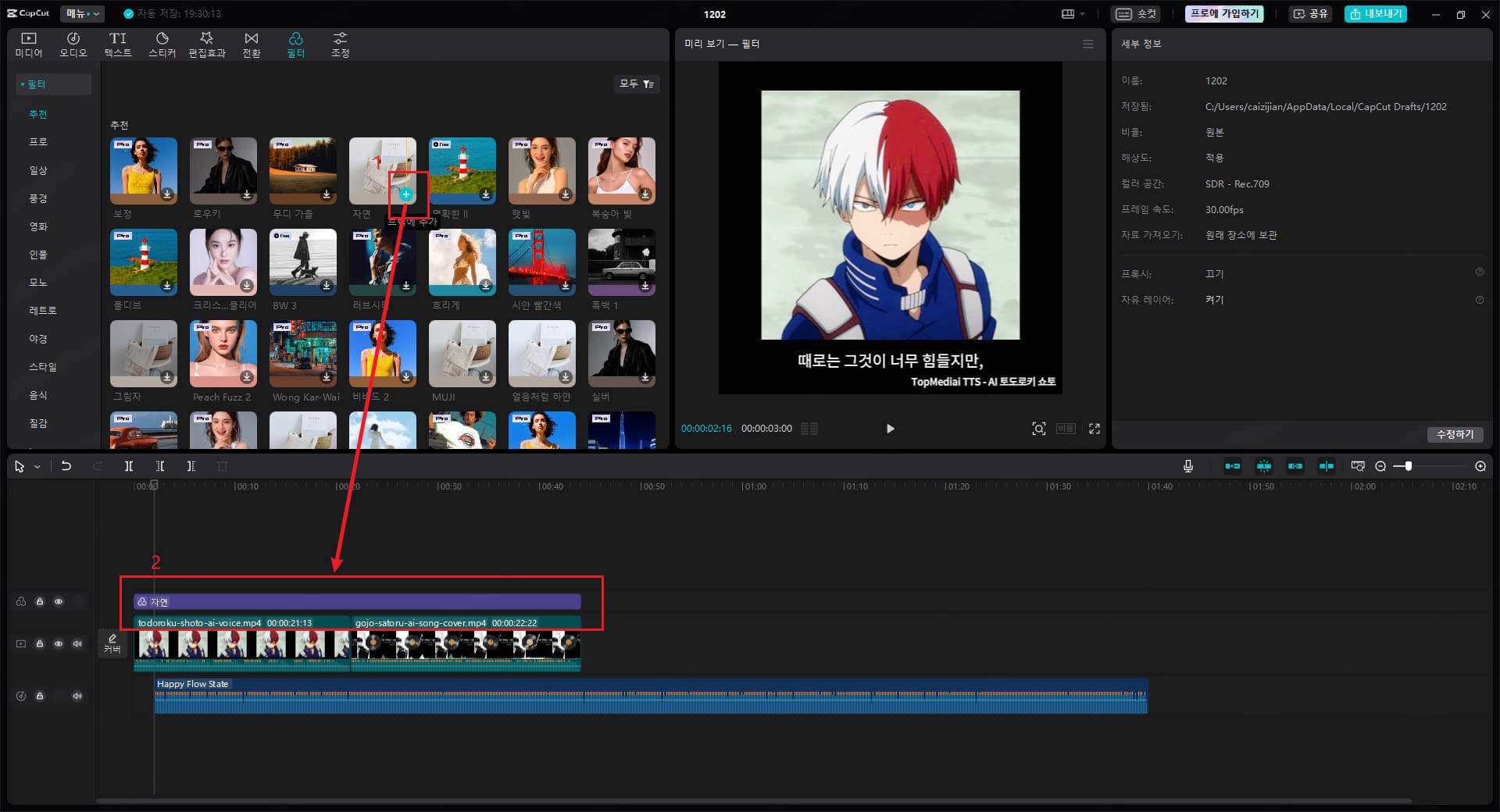Image resolution: width=1500 pixels, height=812 pixels.
Task: Click the timeline zoom slider handle
Action: tap(1408, 466)
